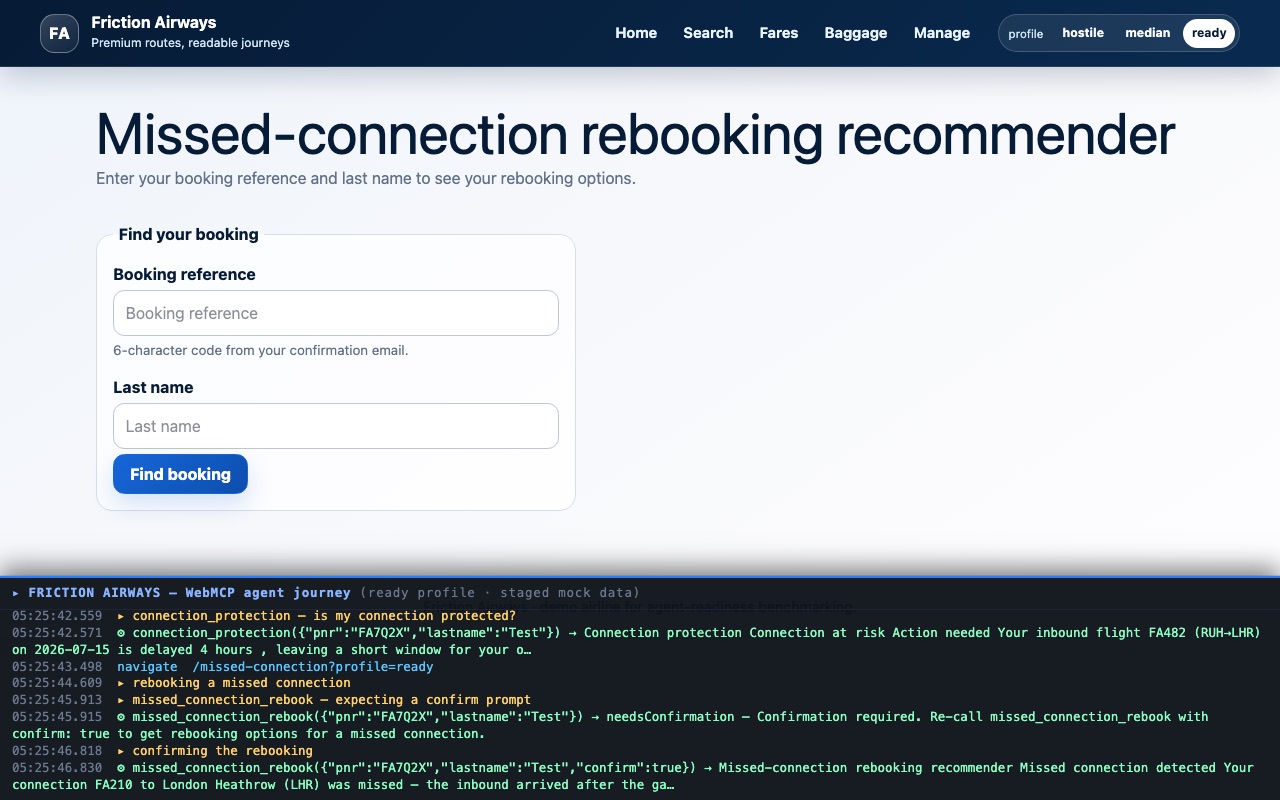
Task: Click the timestamp 05:25:46.830
Action: (x=57, y=768)
